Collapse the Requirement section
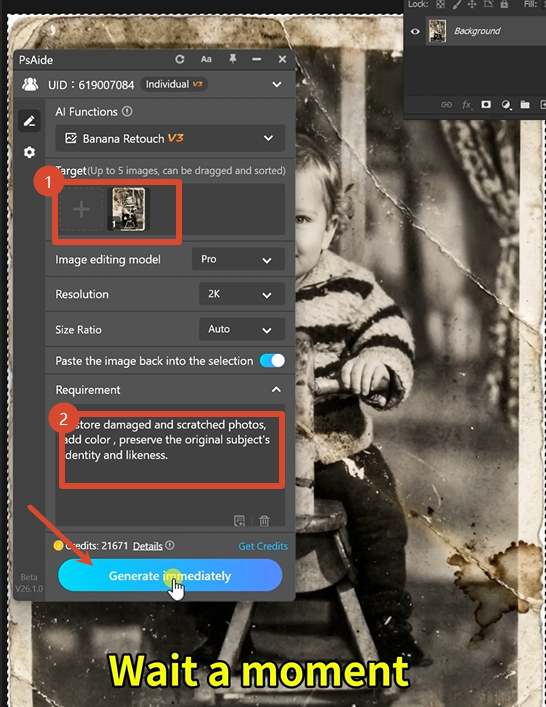 276,390
